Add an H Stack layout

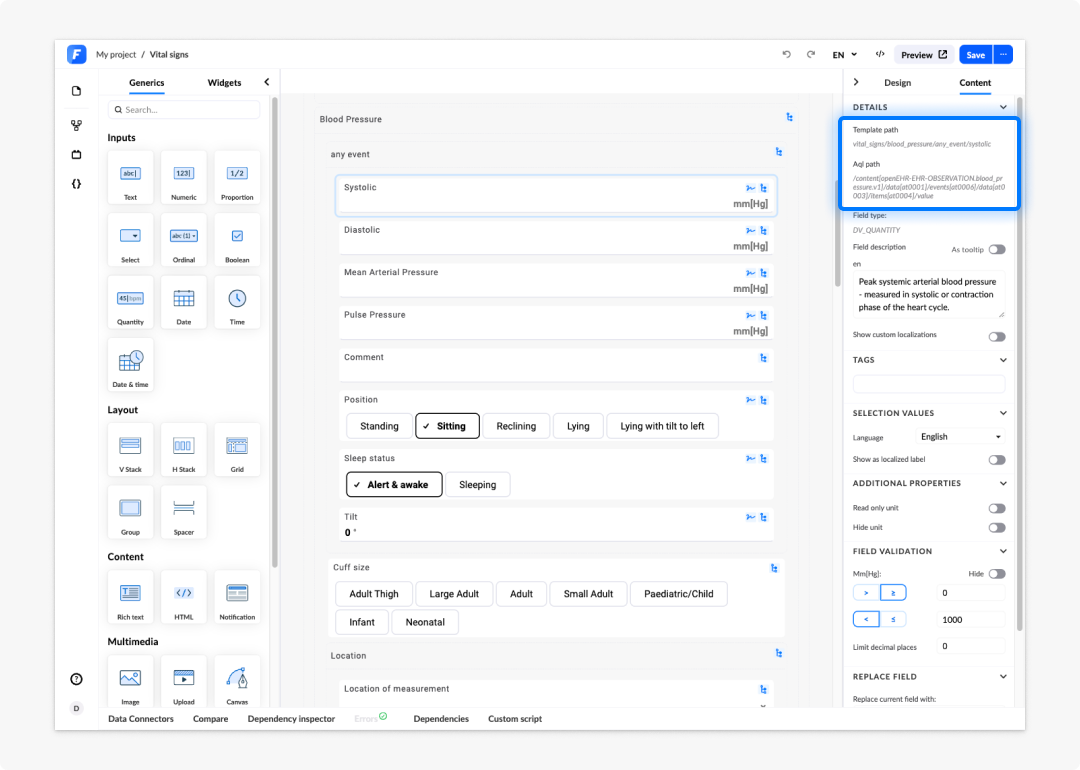tap(184, 450)
